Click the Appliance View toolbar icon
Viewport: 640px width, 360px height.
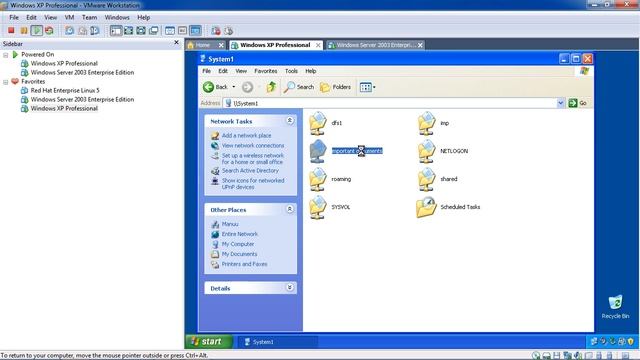coord(182,31)
